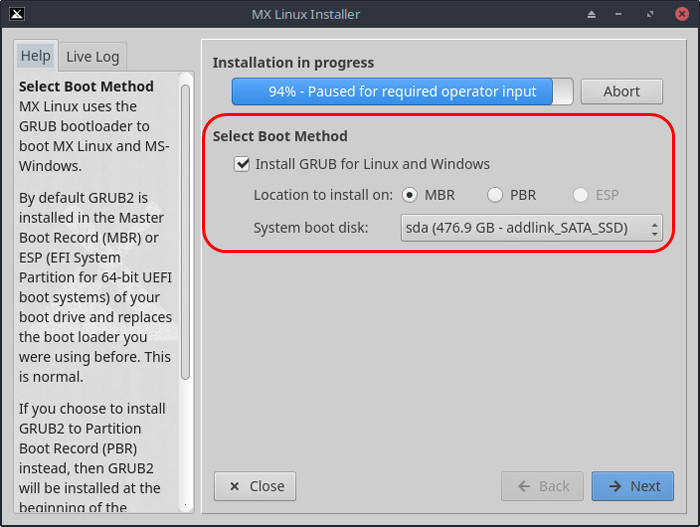
Task: Click the Close button
Action: coord(255,486)
